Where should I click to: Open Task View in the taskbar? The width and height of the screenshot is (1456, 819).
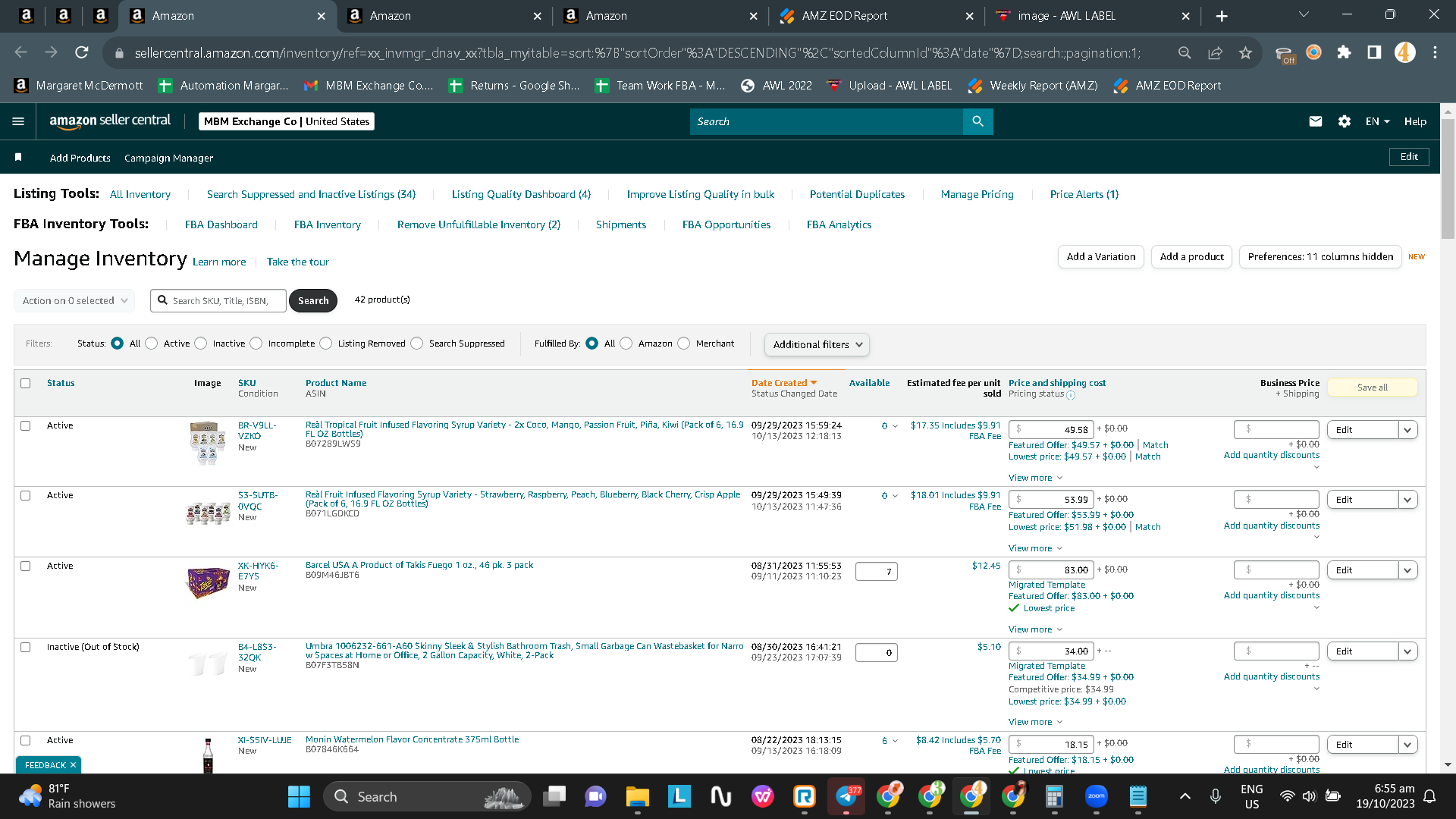(554, 796)
